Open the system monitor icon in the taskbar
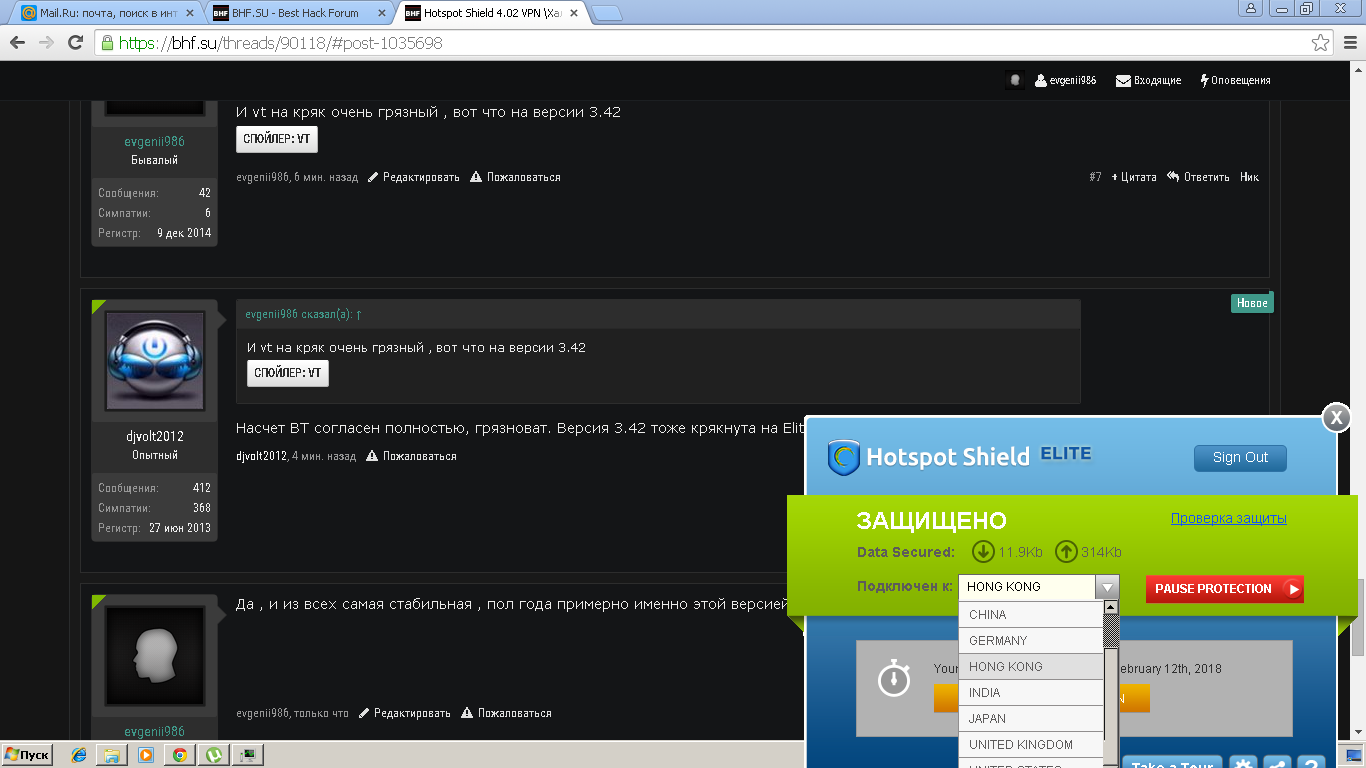 click(x=248, y=755)
